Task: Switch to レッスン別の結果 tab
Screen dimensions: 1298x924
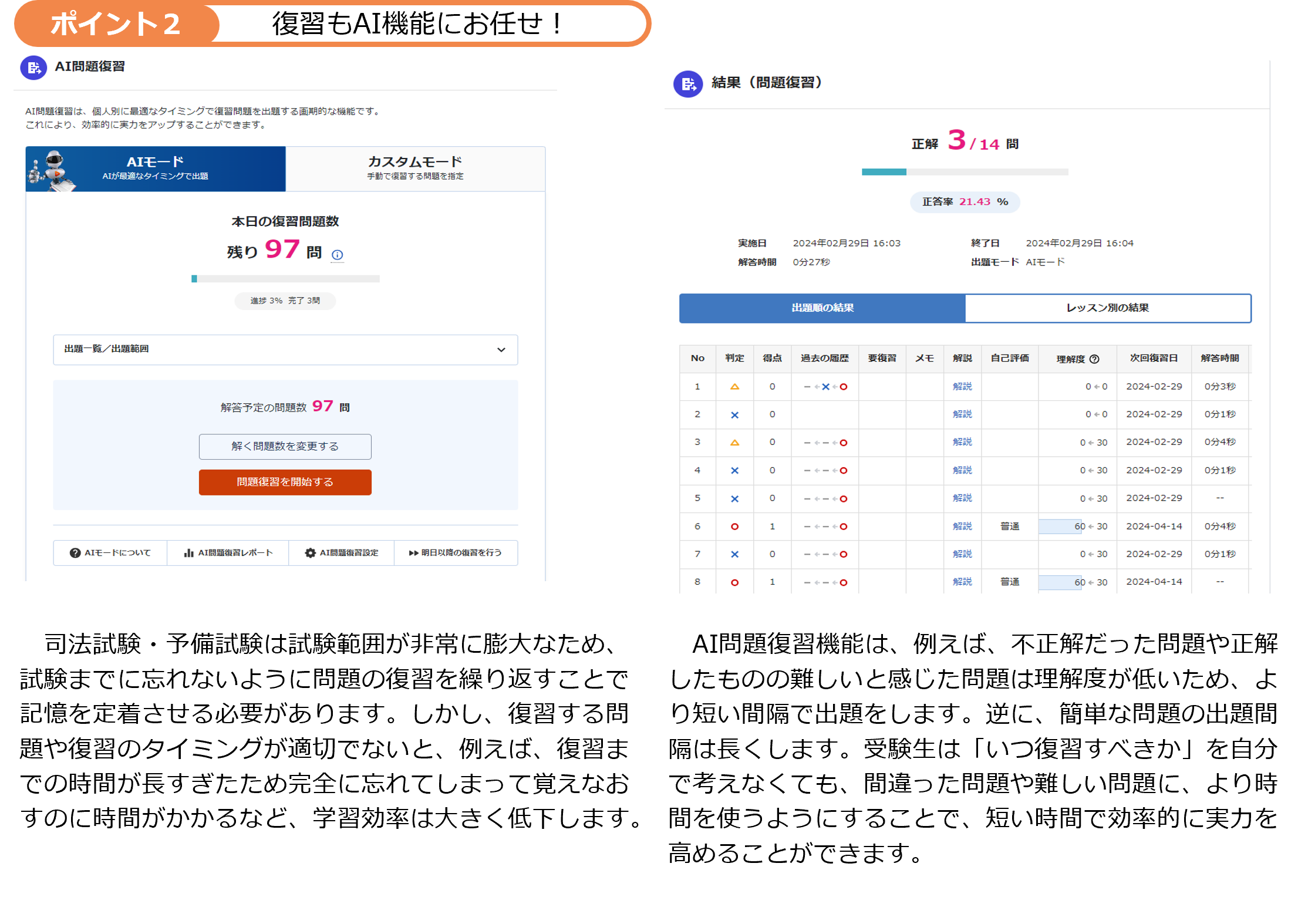Action: [x=1107, y=308]
